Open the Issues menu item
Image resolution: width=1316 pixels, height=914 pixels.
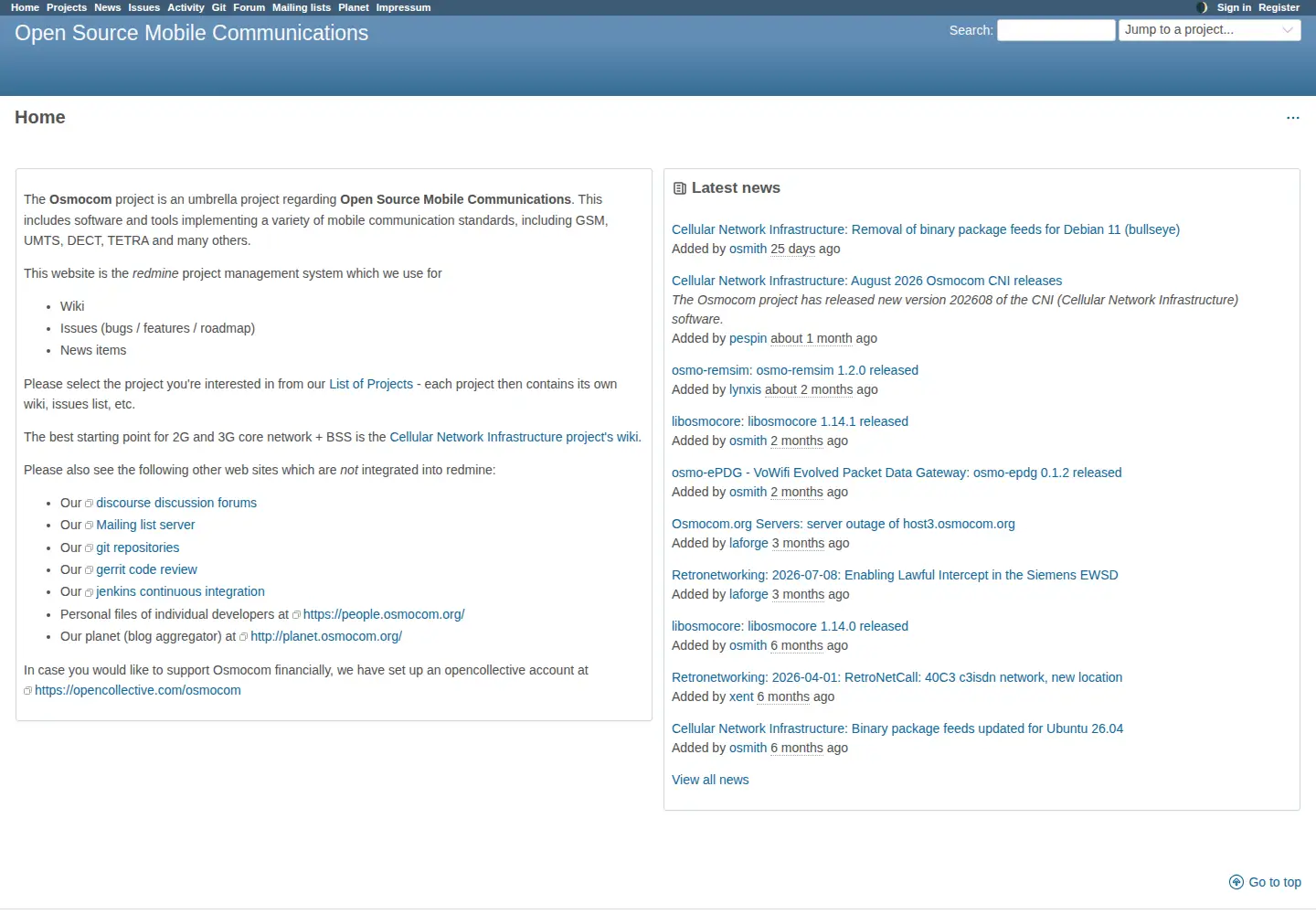click(144, 7)
